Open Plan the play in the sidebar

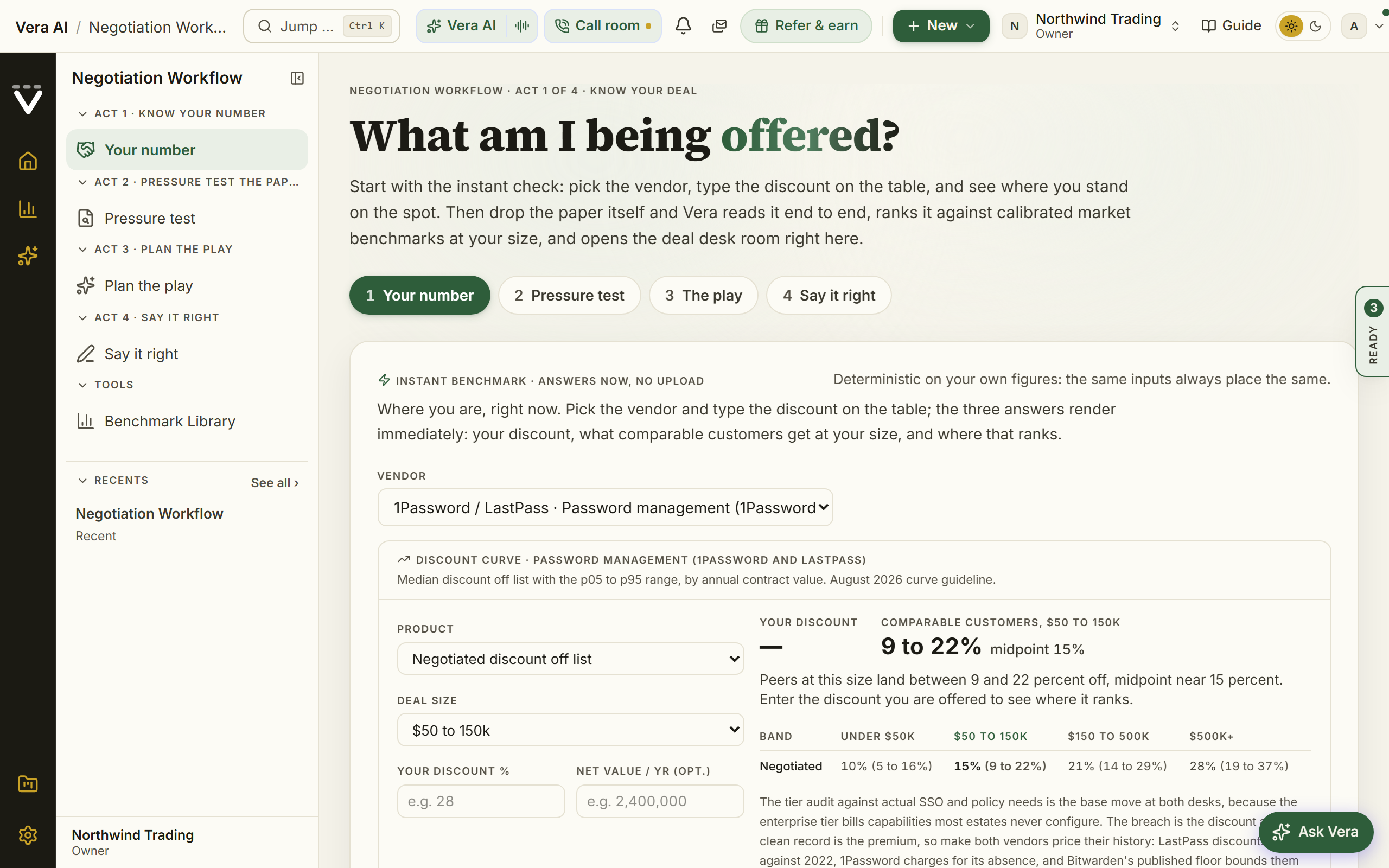(x=187, y=285)
